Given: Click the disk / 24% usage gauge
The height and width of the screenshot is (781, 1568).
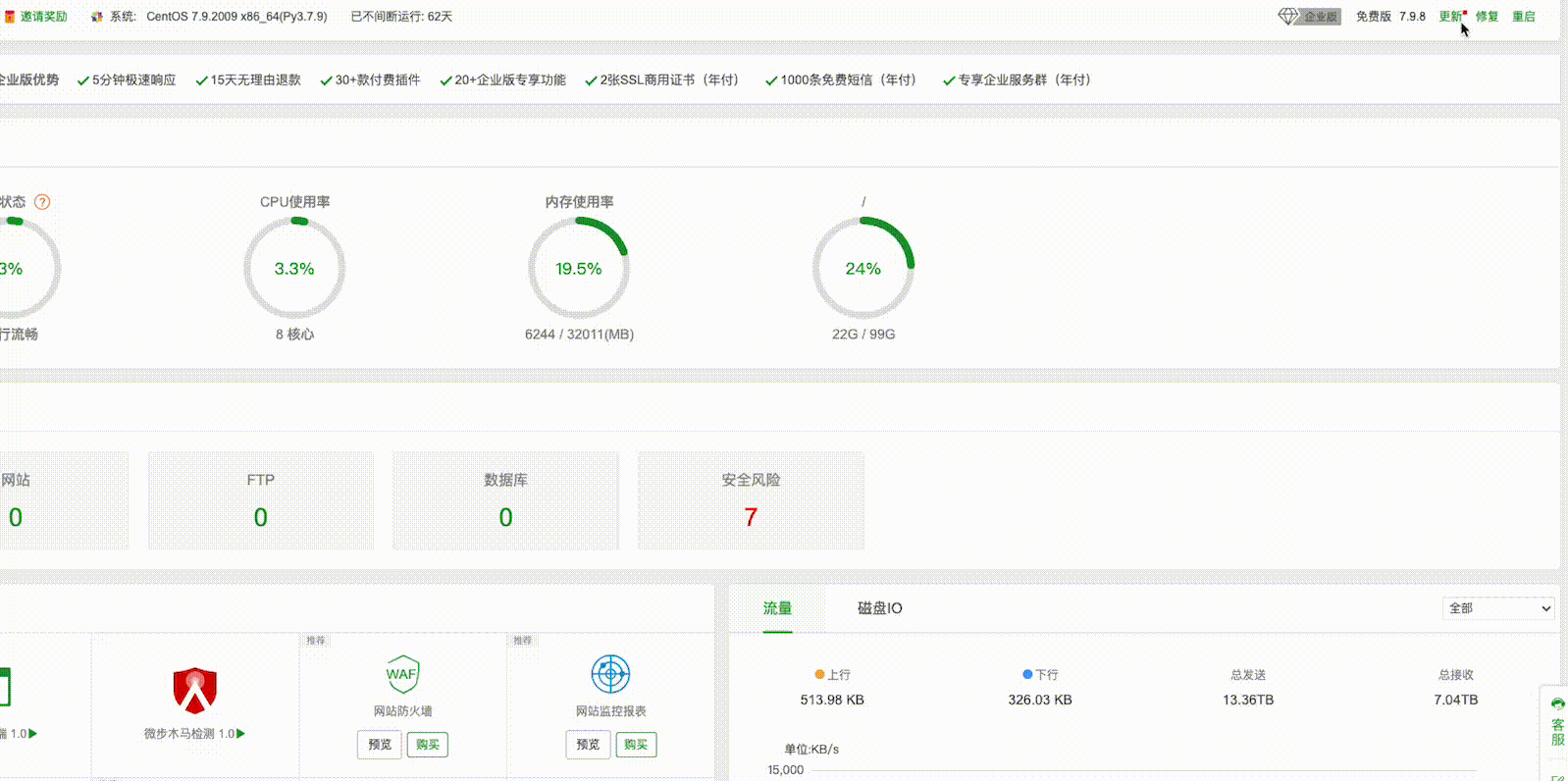Looking at the screenshot, I should coord(863,268).
